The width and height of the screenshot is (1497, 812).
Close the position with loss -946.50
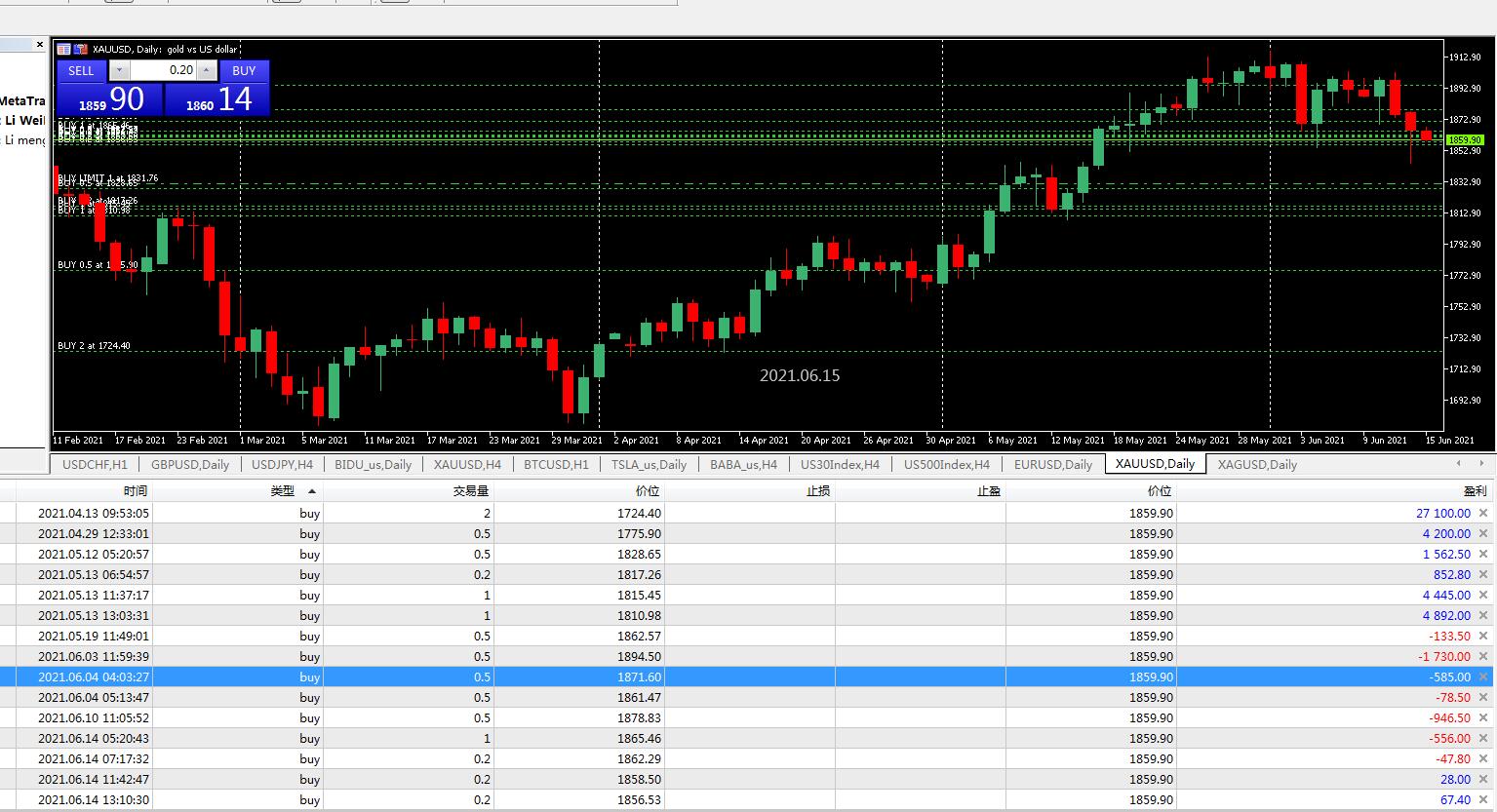(1483, 717)
